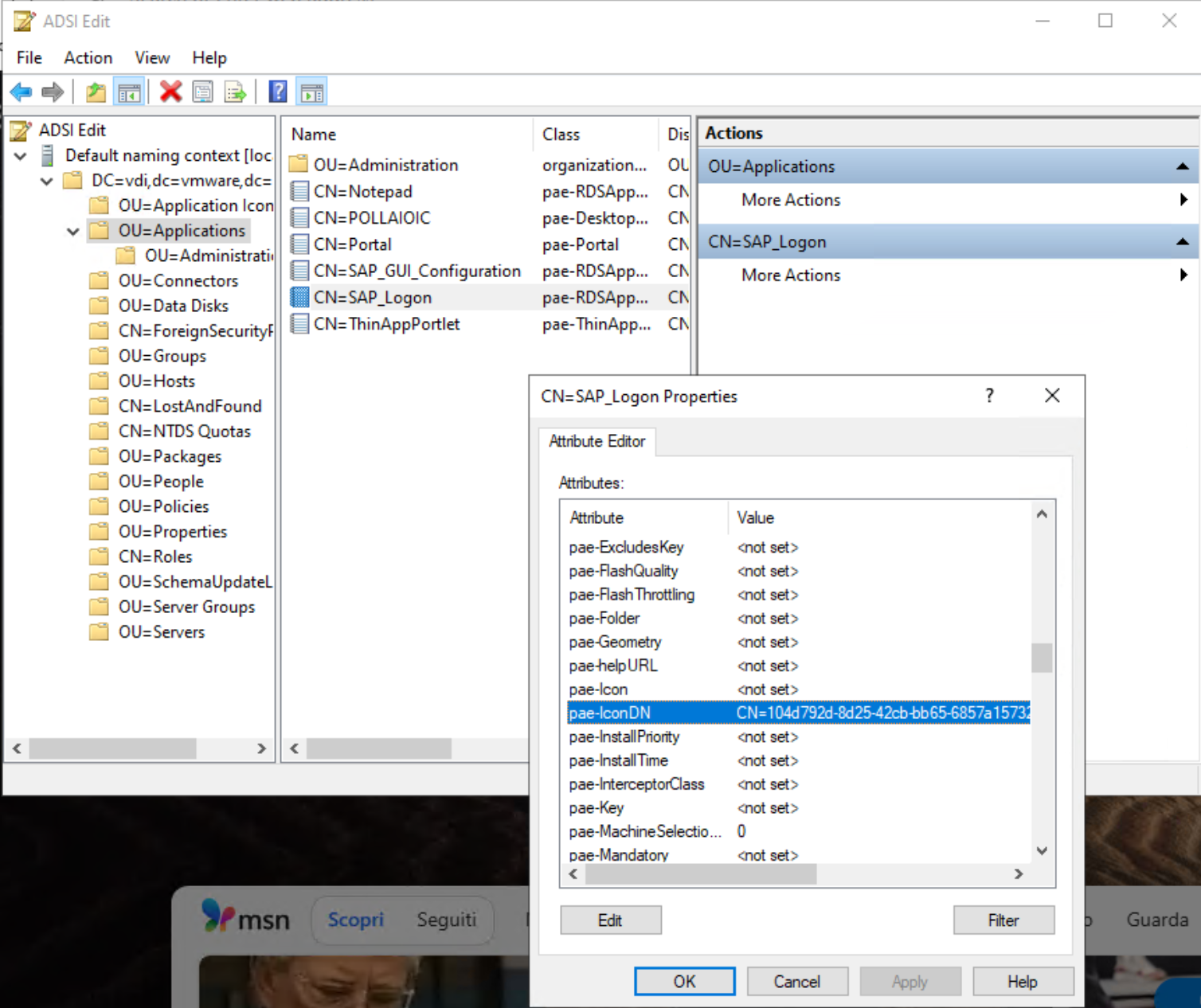Click the ADSI Edit root icon in the tree
The width and height of the screenshot is (1201, 1008).
coord(22,131)
